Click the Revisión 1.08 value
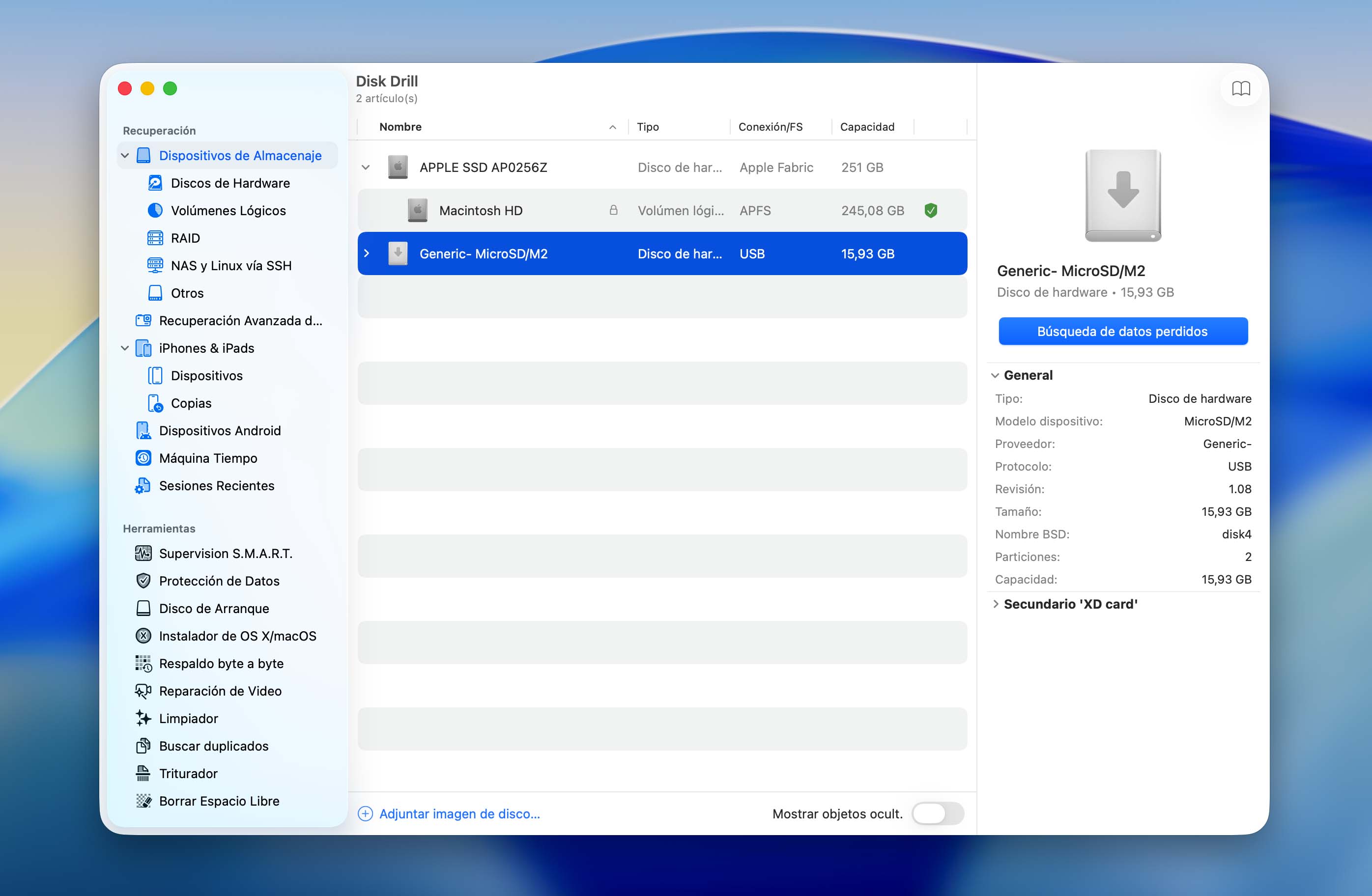The width and height of the screenshot is (1372, 896). [1239, 489]
